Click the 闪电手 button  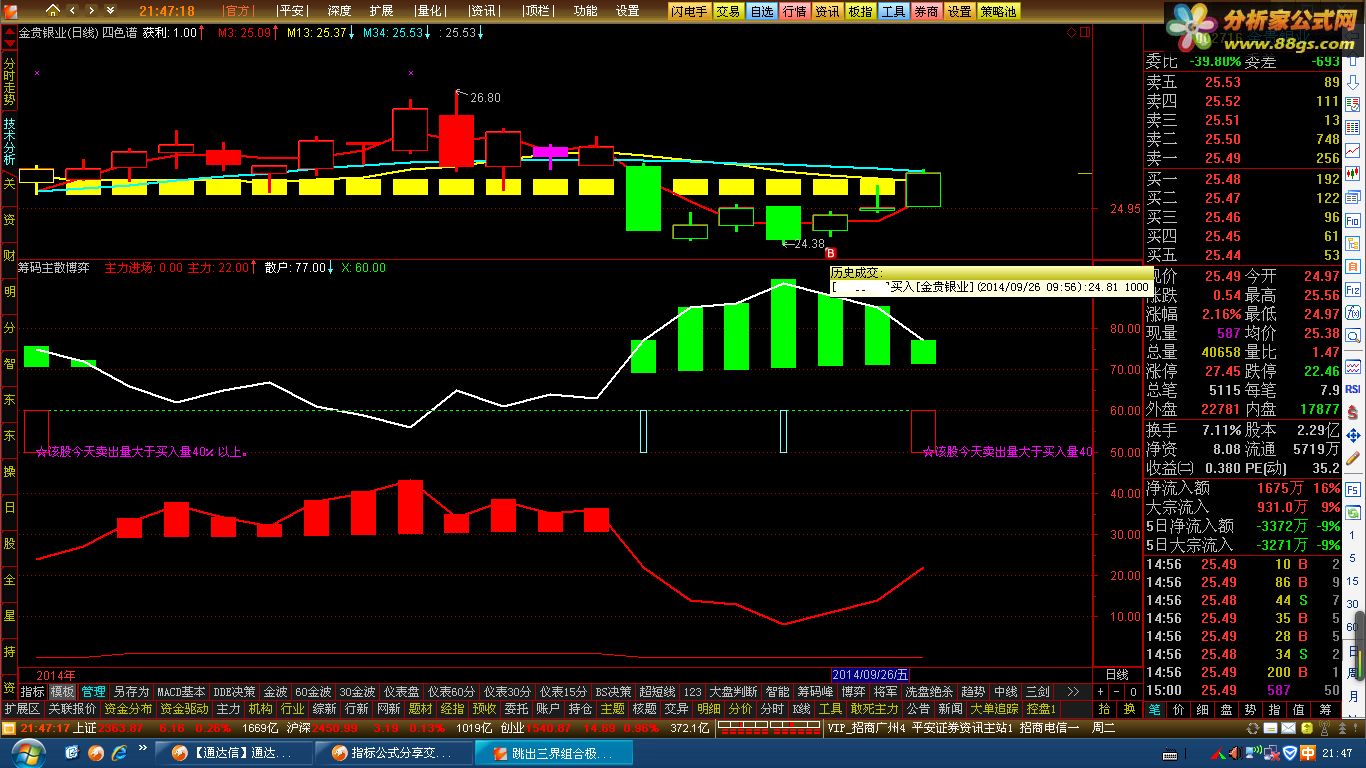tap(690, 11)
